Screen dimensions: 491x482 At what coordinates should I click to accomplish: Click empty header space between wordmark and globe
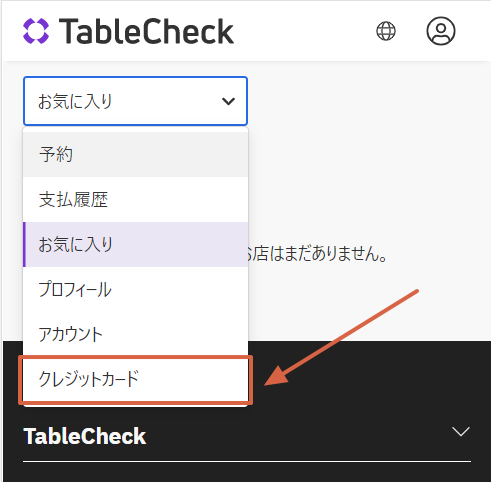click(x=305, y=31)
